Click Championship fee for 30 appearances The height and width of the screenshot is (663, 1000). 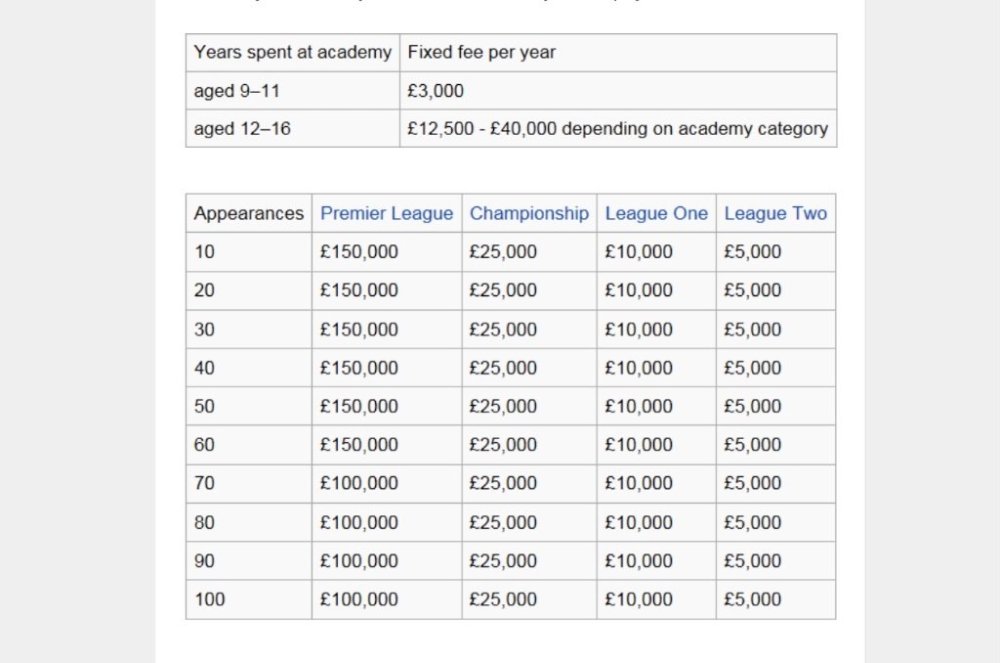point(503,329)
